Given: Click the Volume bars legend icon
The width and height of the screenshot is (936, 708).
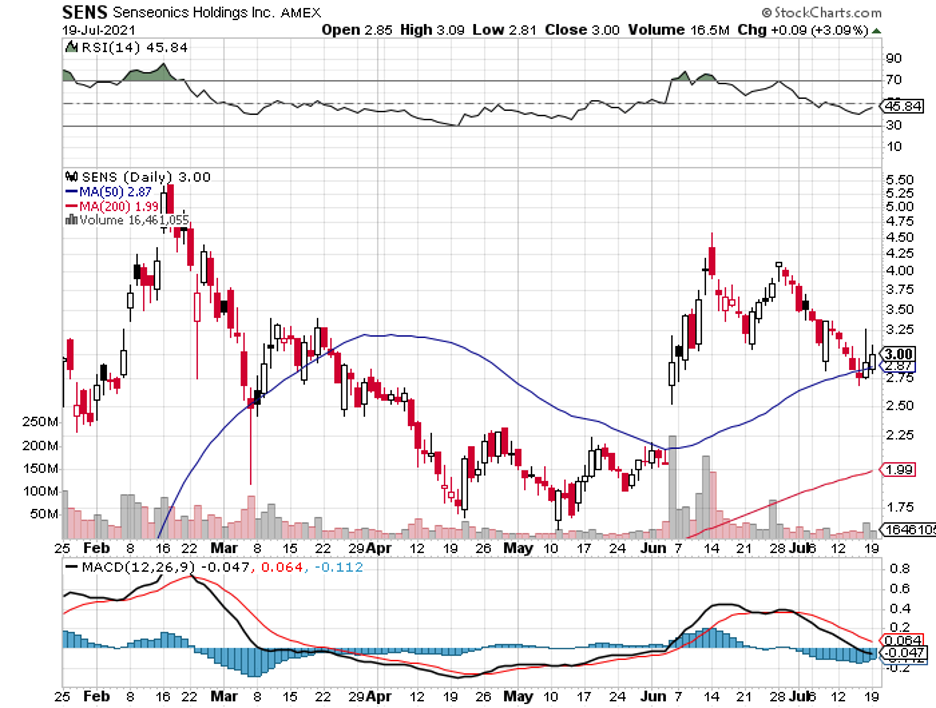Looking at the screenshot, I should 71,220.
